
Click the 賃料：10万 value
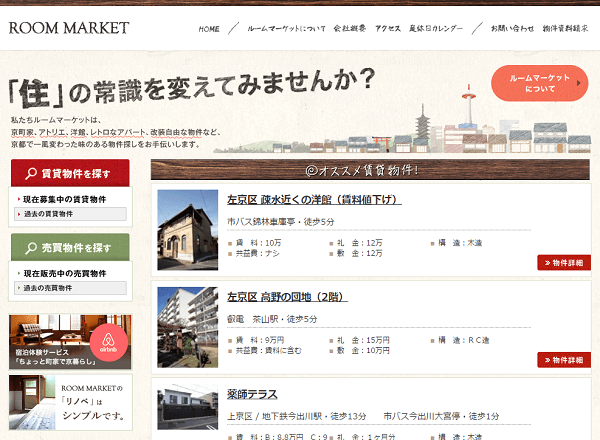click(x=258, y=243)
